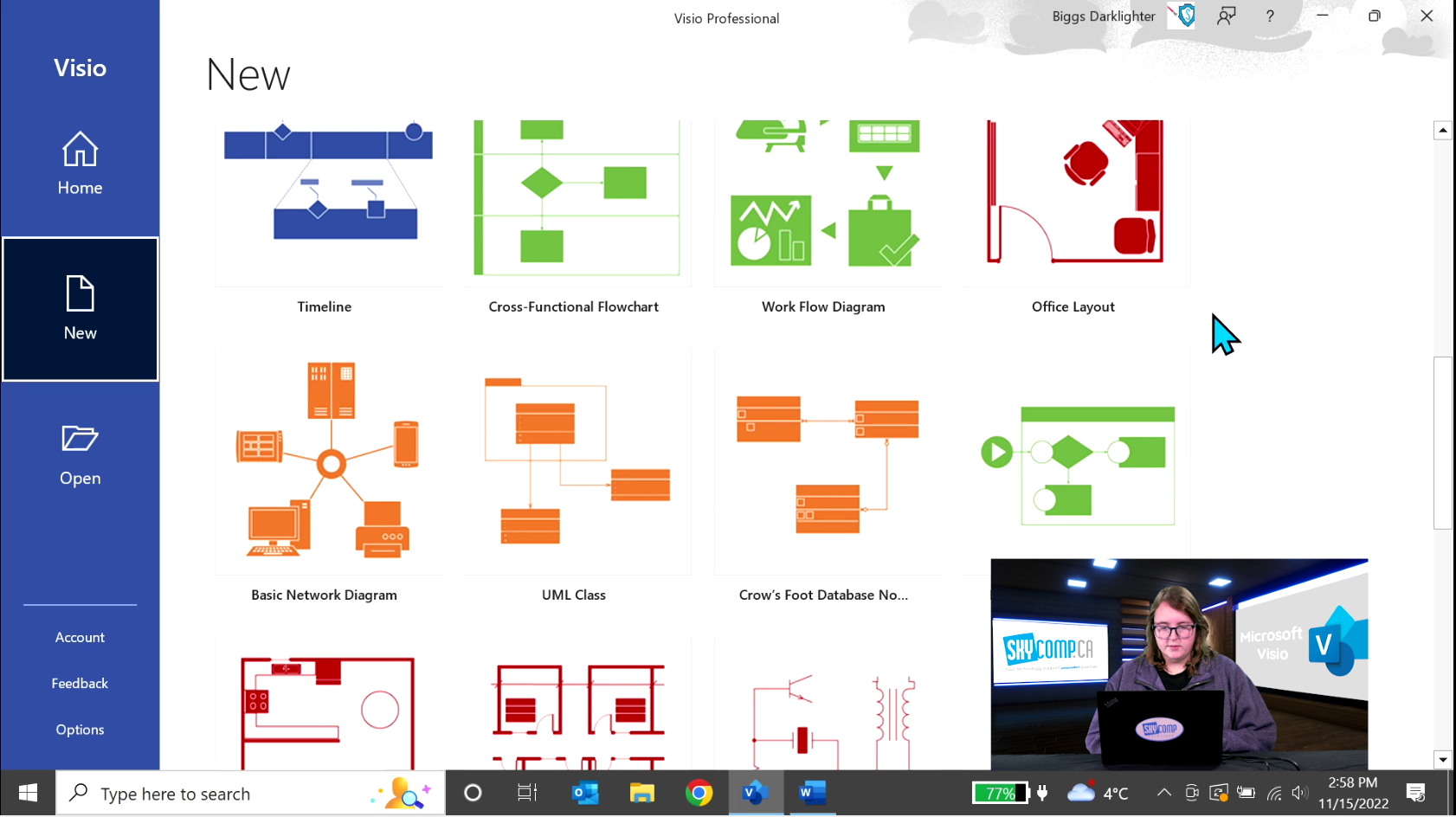Click the Help question mark icon
The height and width of the screenshot is (817, 1456).
point(1270,16)
